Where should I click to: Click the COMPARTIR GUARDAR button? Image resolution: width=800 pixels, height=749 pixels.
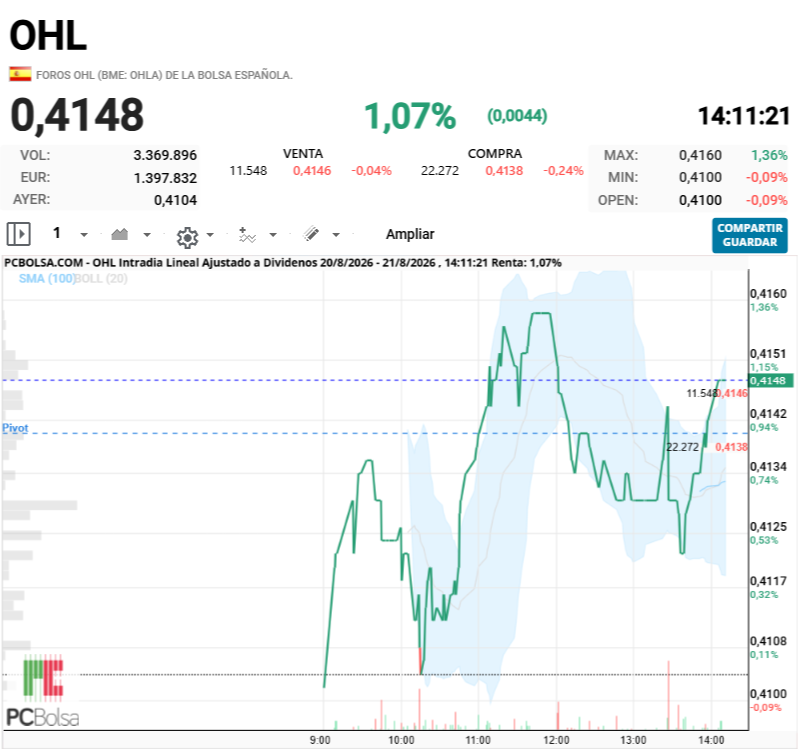pyautogui.click(x=749, y=235)
